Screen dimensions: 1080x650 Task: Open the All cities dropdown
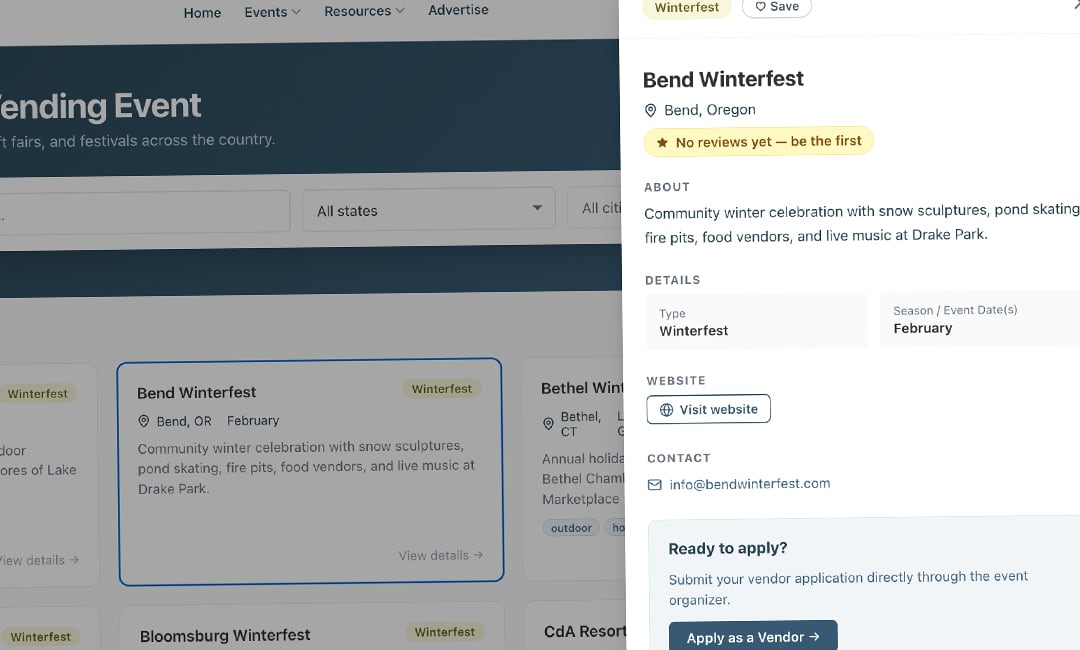pos(594,207)
